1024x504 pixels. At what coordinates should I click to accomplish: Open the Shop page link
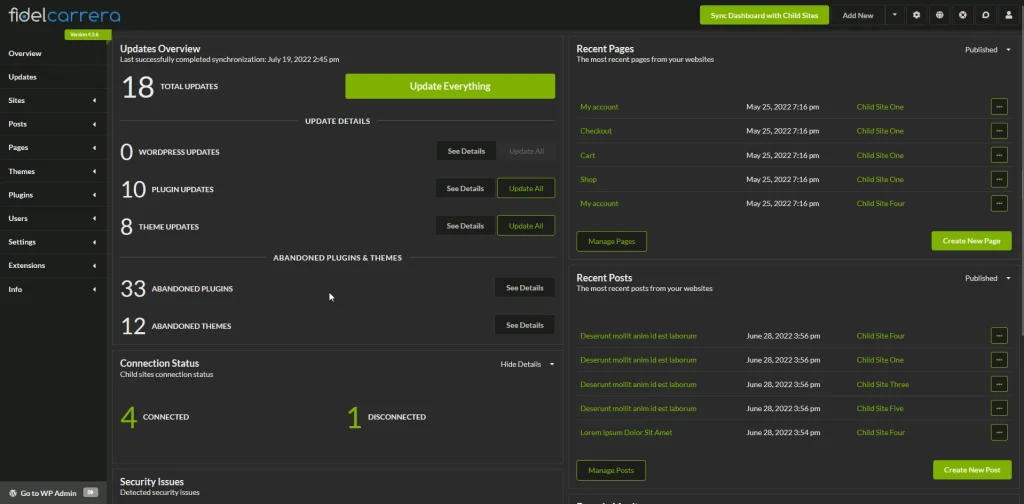tap(588, 179)
